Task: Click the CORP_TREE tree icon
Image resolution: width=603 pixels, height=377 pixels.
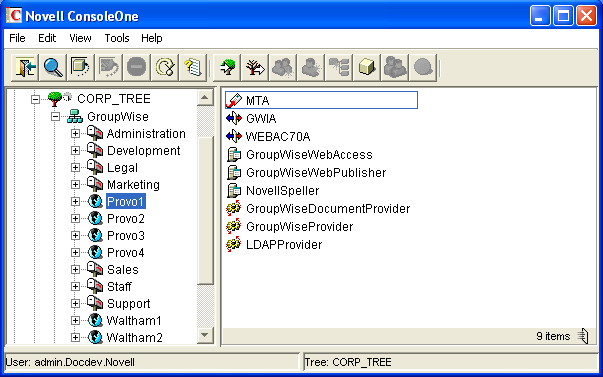Action: tap(55, 99)
